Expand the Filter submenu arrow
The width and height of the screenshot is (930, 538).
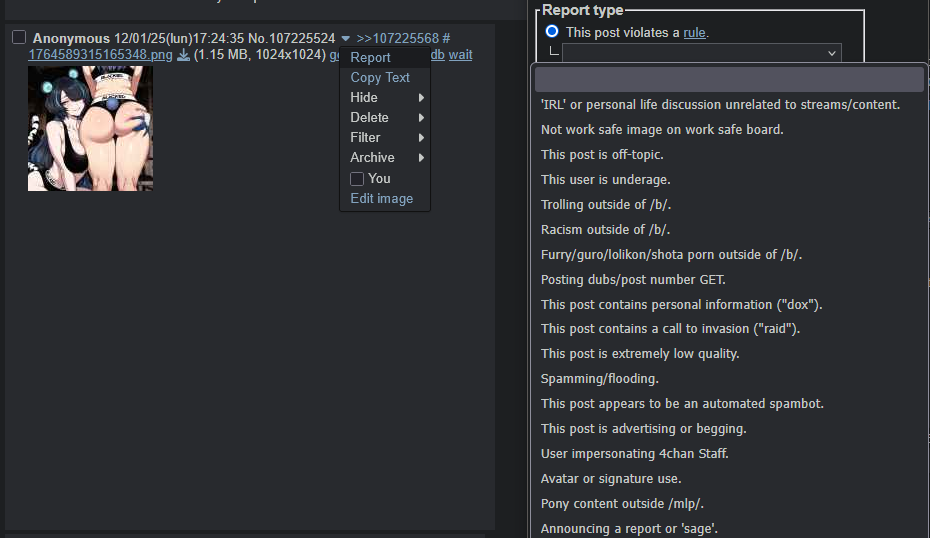(x=421, y=138)
